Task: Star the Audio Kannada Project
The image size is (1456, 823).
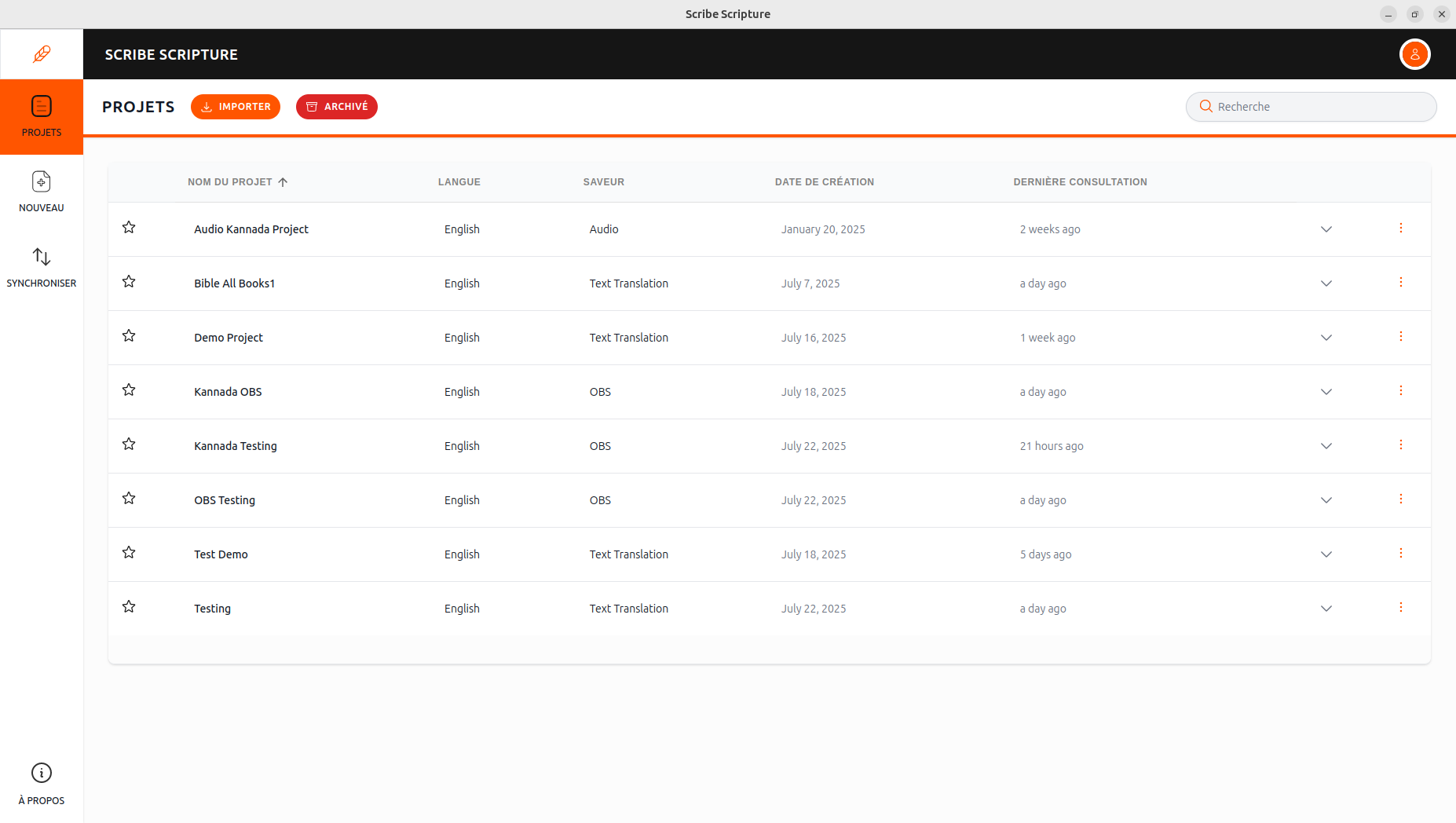Action: 129,227
